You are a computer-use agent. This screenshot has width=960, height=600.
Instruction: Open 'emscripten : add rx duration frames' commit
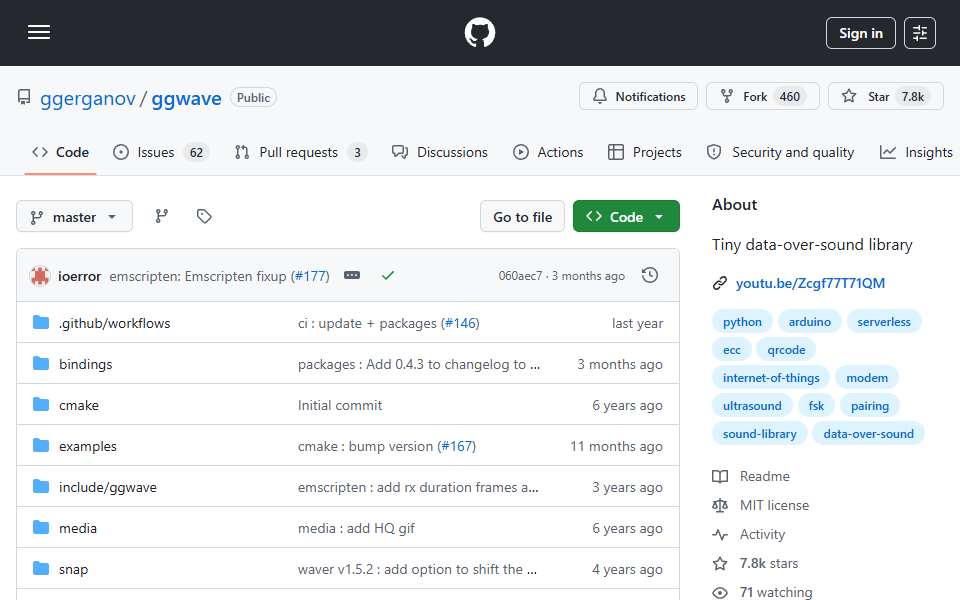click(x=418, y=487)
